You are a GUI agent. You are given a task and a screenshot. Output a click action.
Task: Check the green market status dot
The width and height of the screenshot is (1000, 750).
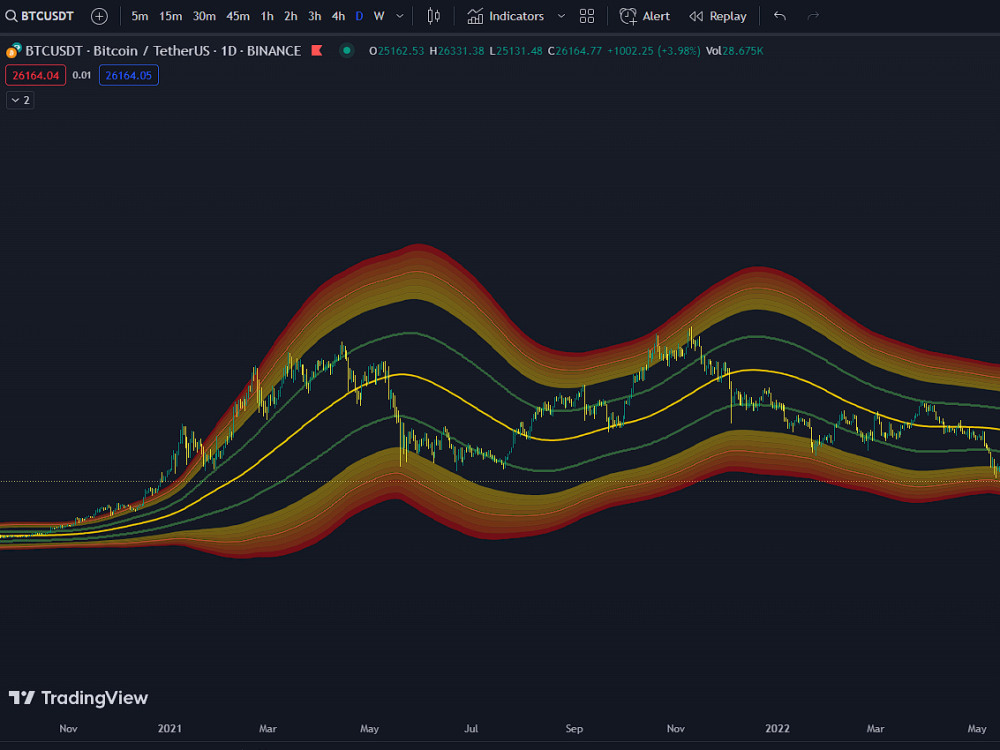(x=345, y=50)
